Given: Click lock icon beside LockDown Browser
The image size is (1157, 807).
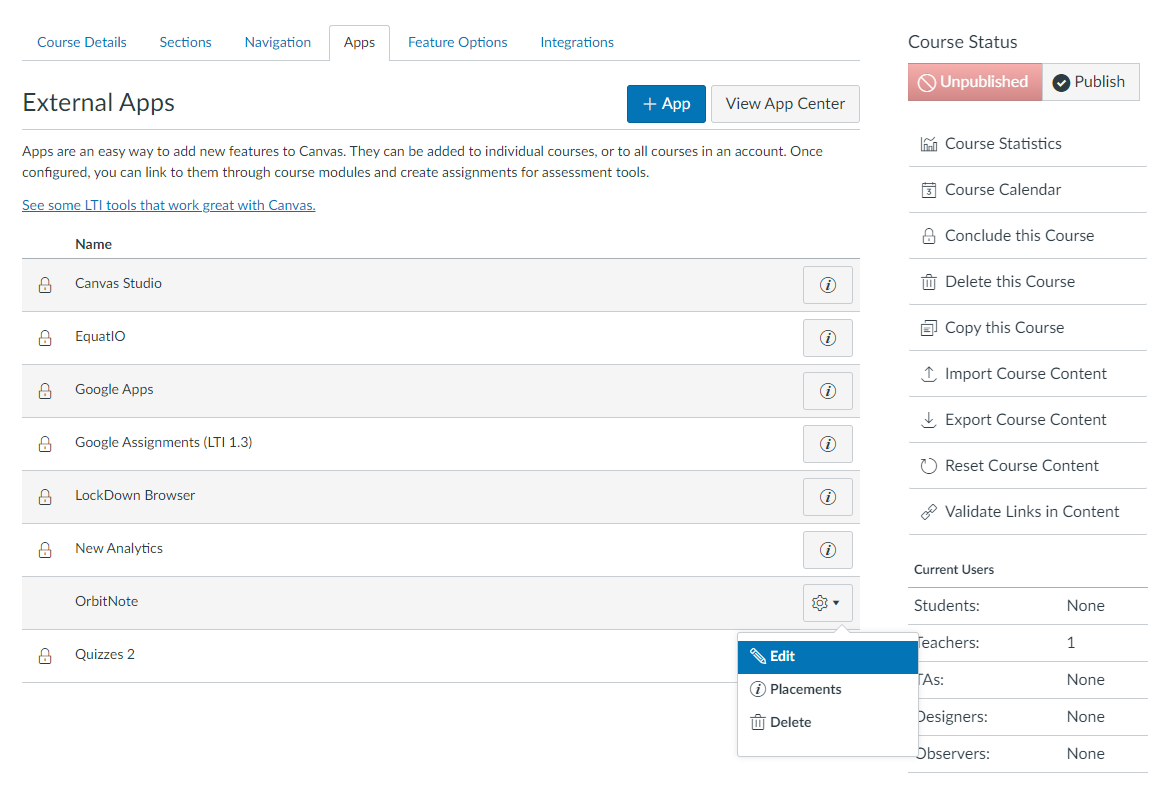Looking at the screenshot, I should (45, 497).
